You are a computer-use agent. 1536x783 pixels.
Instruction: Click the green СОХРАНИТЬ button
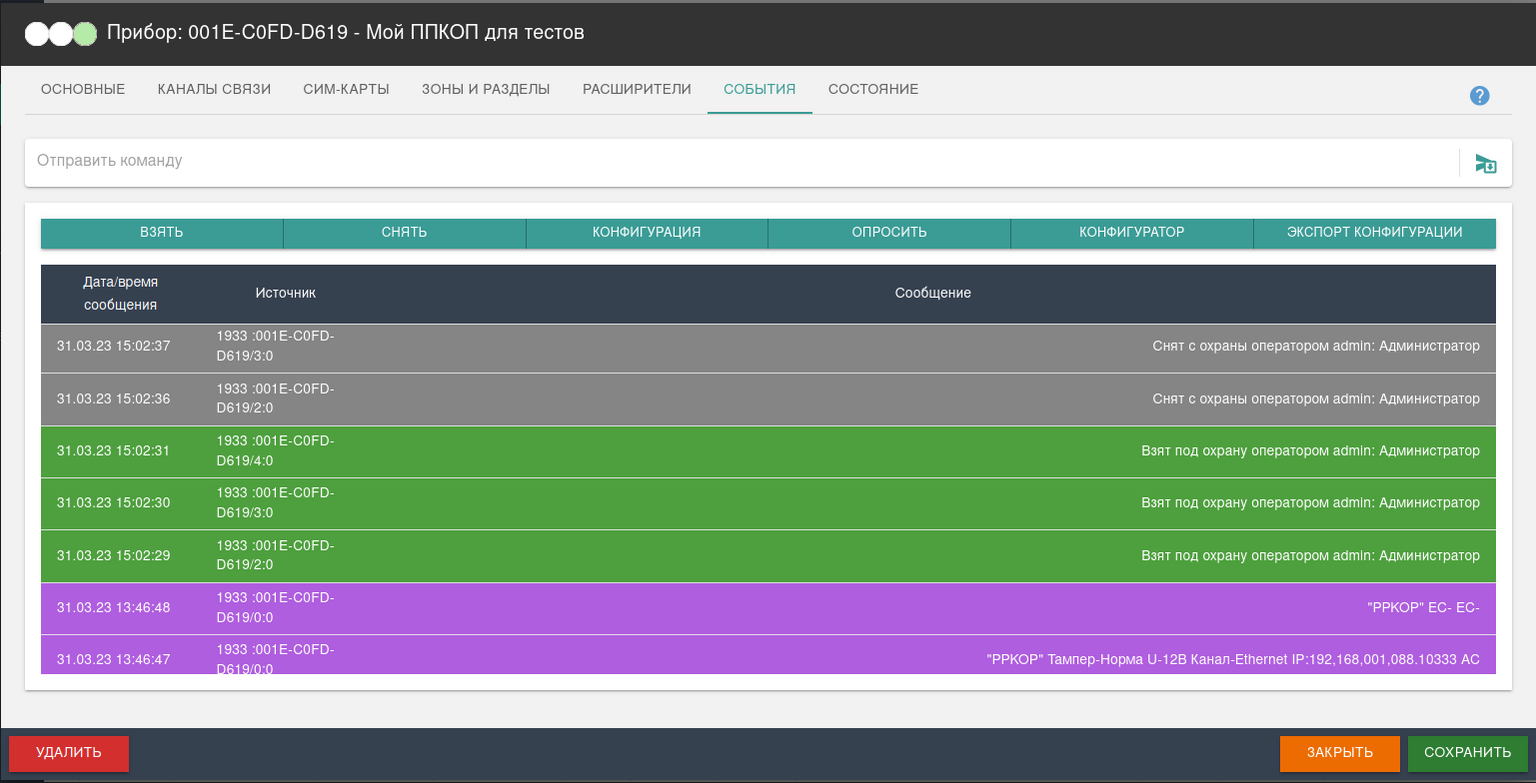point(1467,753)
